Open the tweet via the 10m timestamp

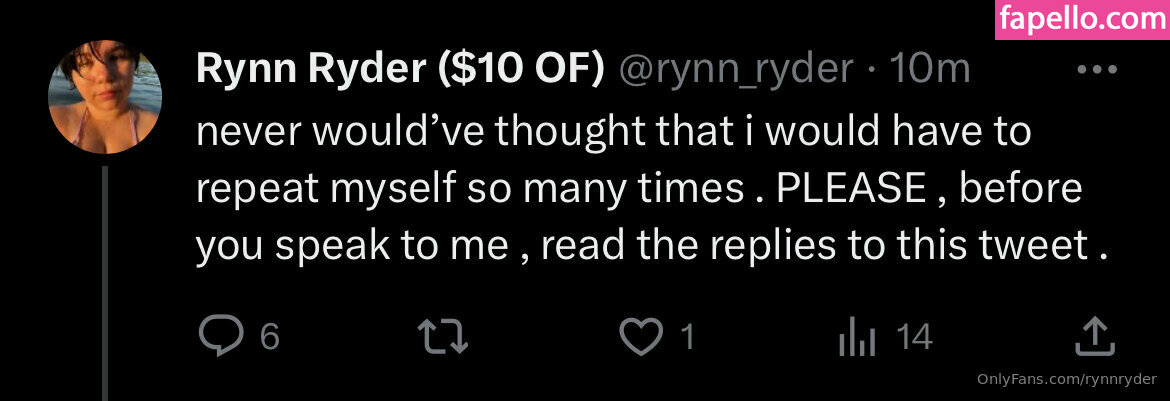click(930, 69)
